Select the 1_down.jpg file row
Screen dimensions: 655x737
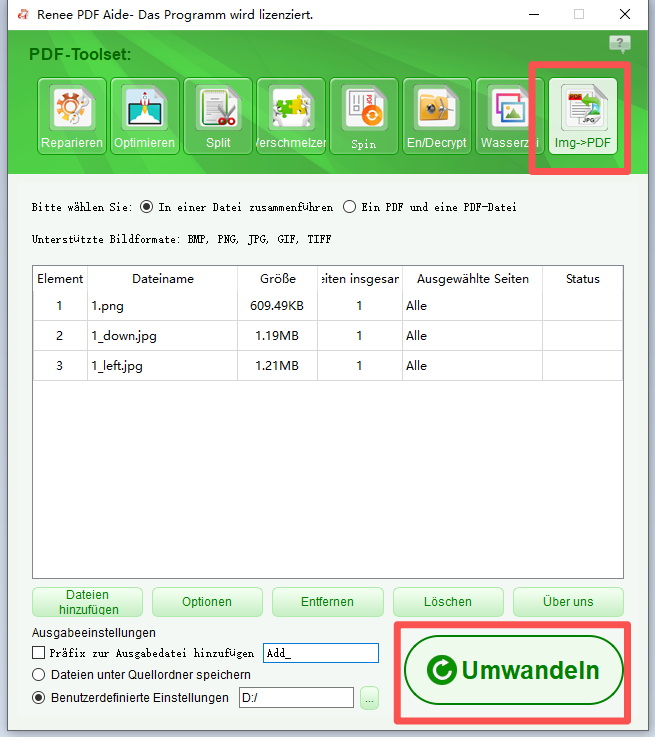pyautogui.click(x=160, y=336)
